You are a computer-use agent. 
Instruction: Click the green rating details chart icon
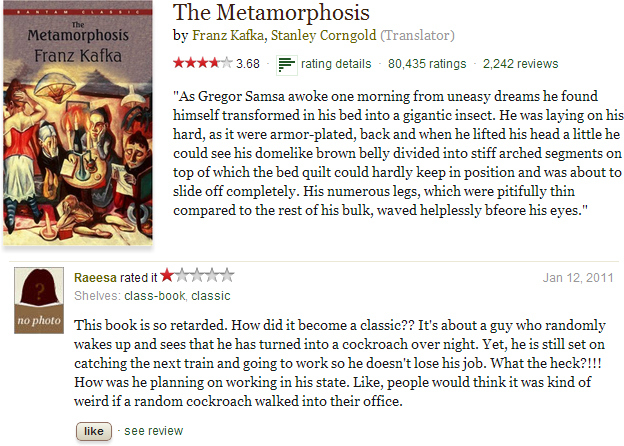click(x=287, y=64)
